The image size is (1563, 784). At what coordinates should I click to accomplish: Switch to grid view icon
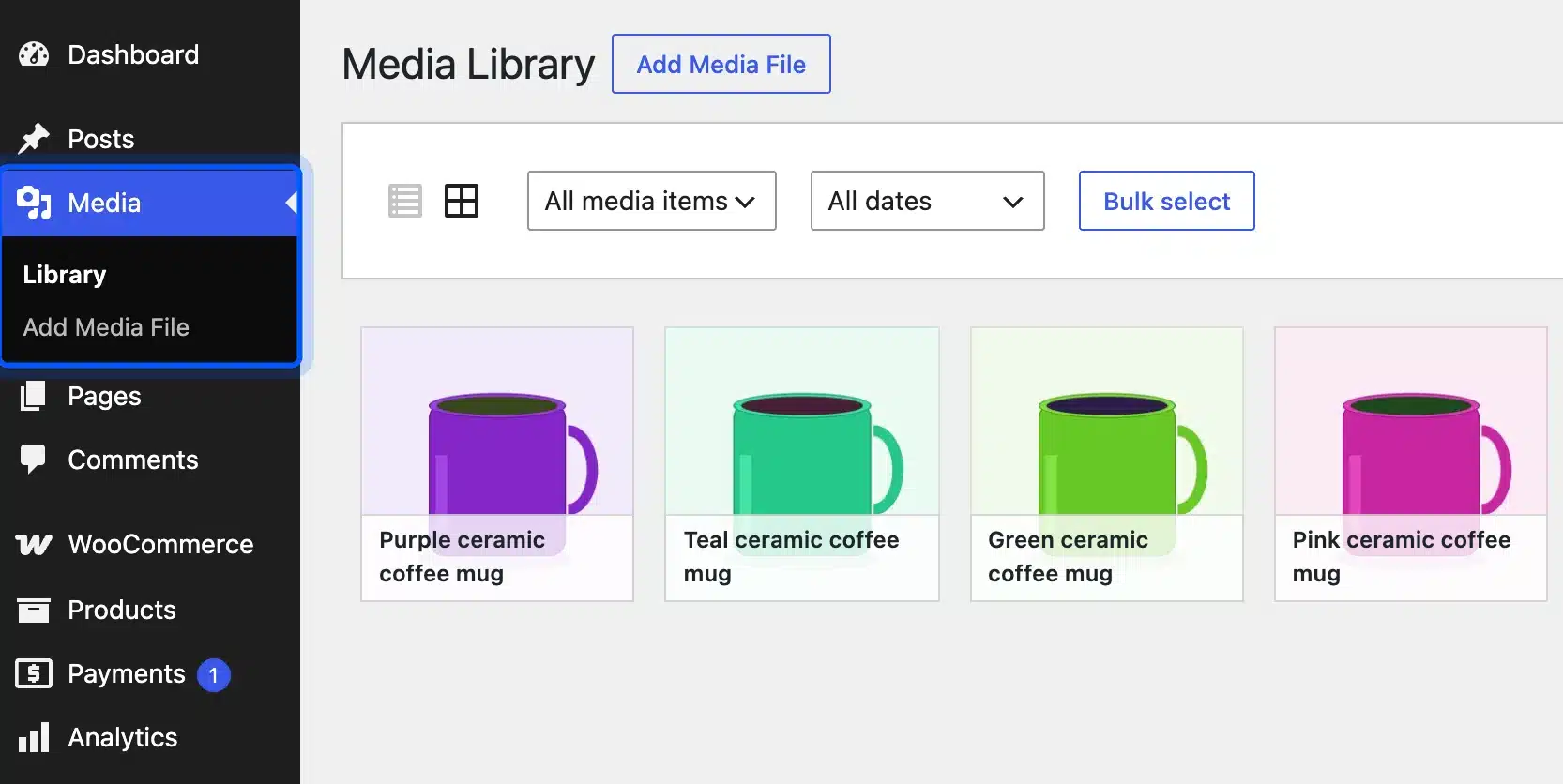click(x=462, y=201)
